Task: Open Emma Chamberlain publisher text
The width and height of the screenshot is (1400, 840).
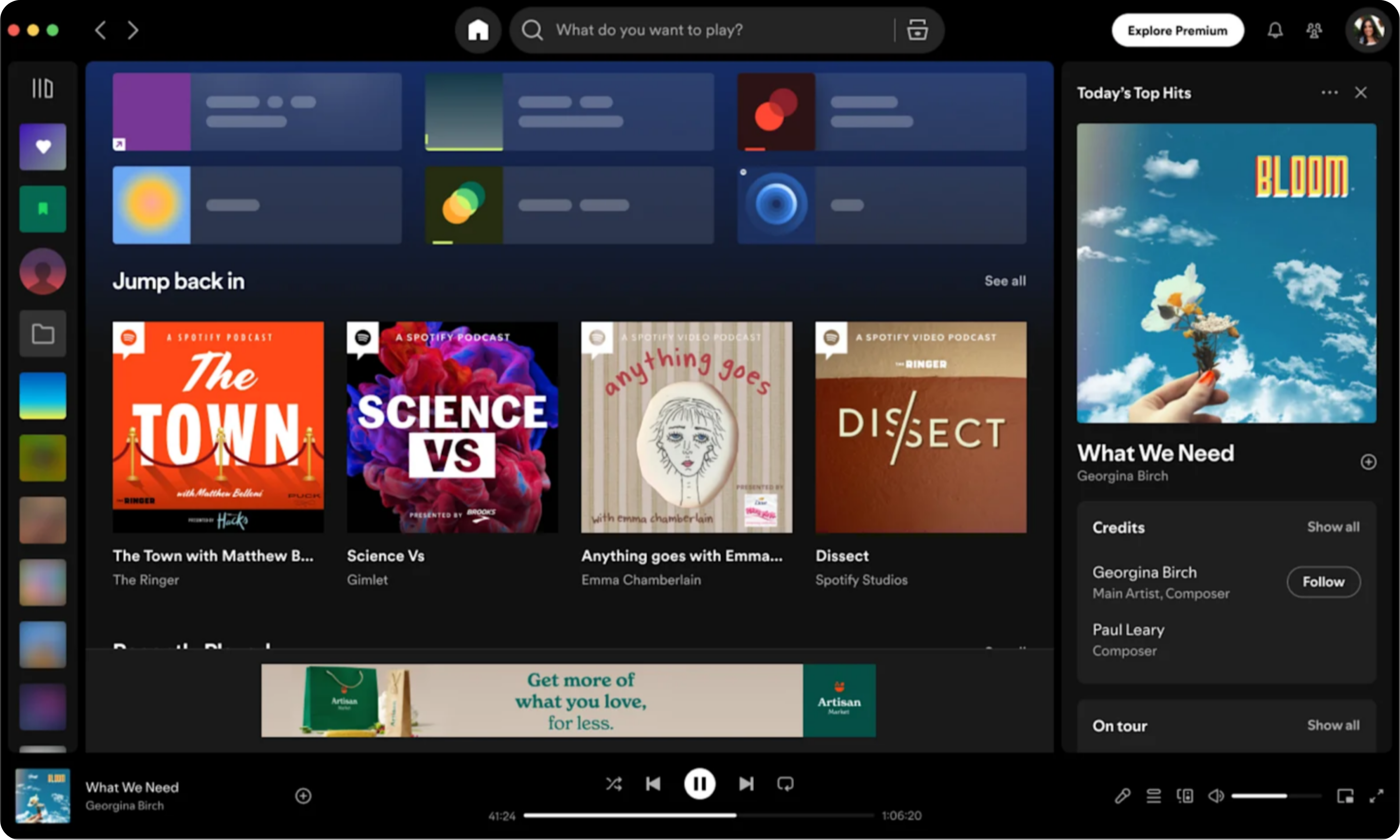Action: click(x=641, y=580)
